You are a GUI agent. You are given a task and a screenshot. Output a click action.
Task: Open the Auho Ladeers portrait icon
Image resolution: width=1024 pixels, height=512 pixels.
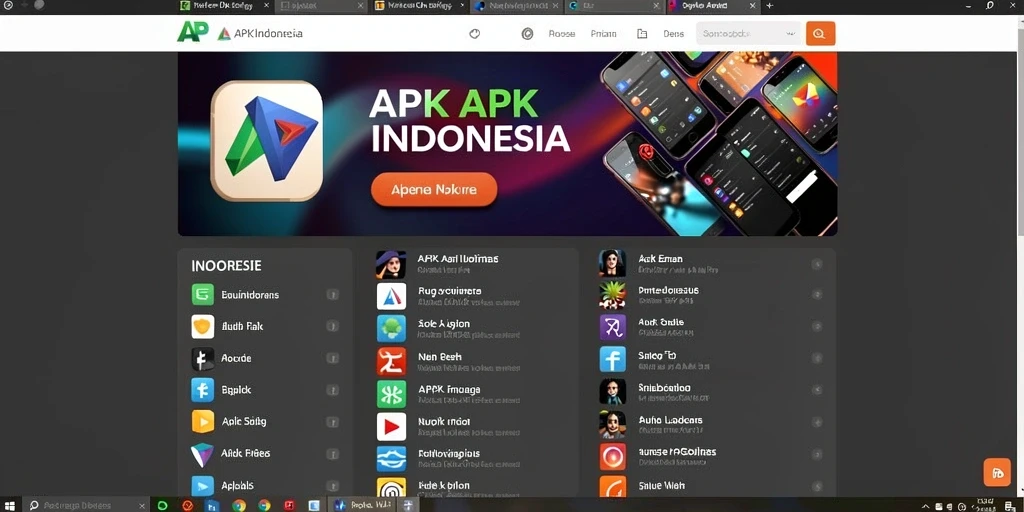click(613, 424)
